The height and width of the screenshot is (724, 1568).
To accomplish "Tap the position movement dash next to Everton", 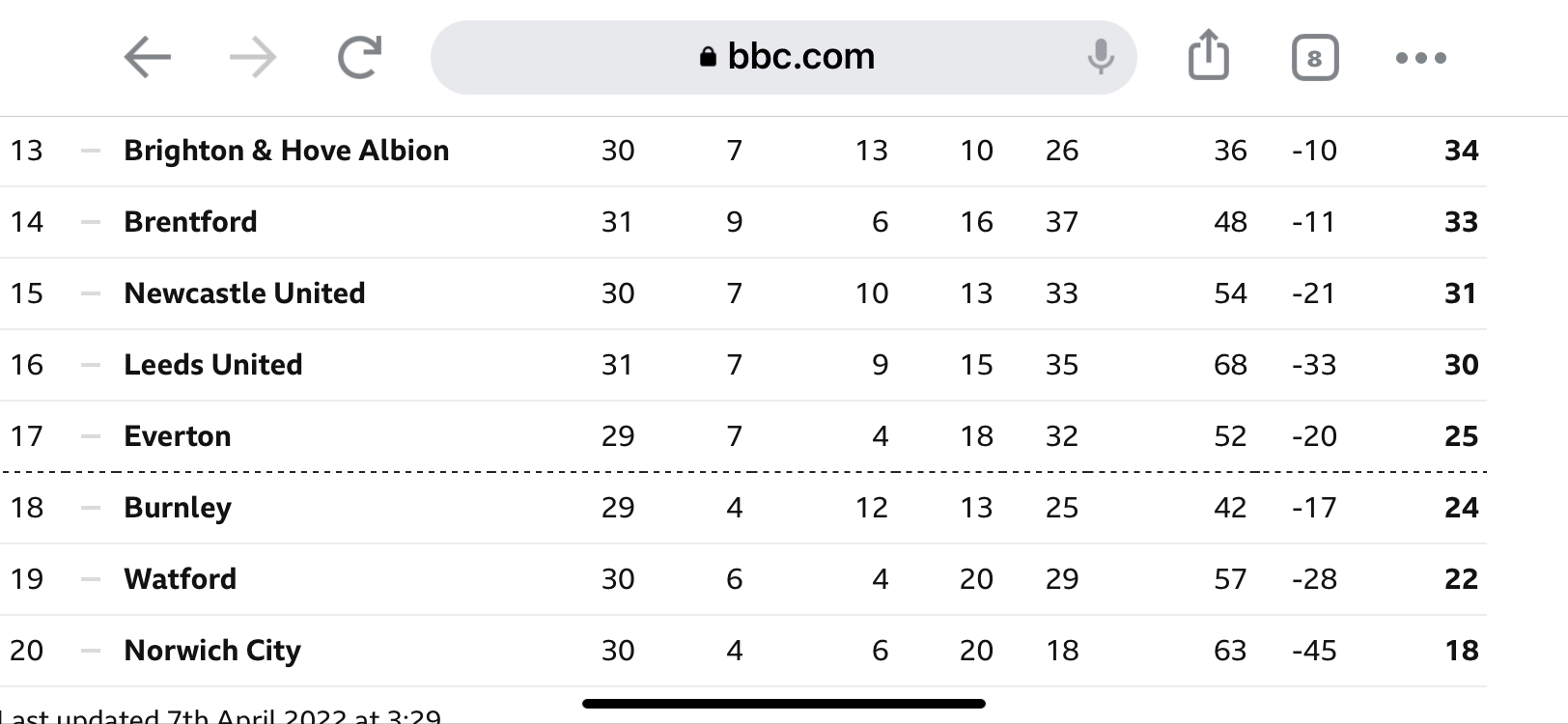I will point(91,436).
